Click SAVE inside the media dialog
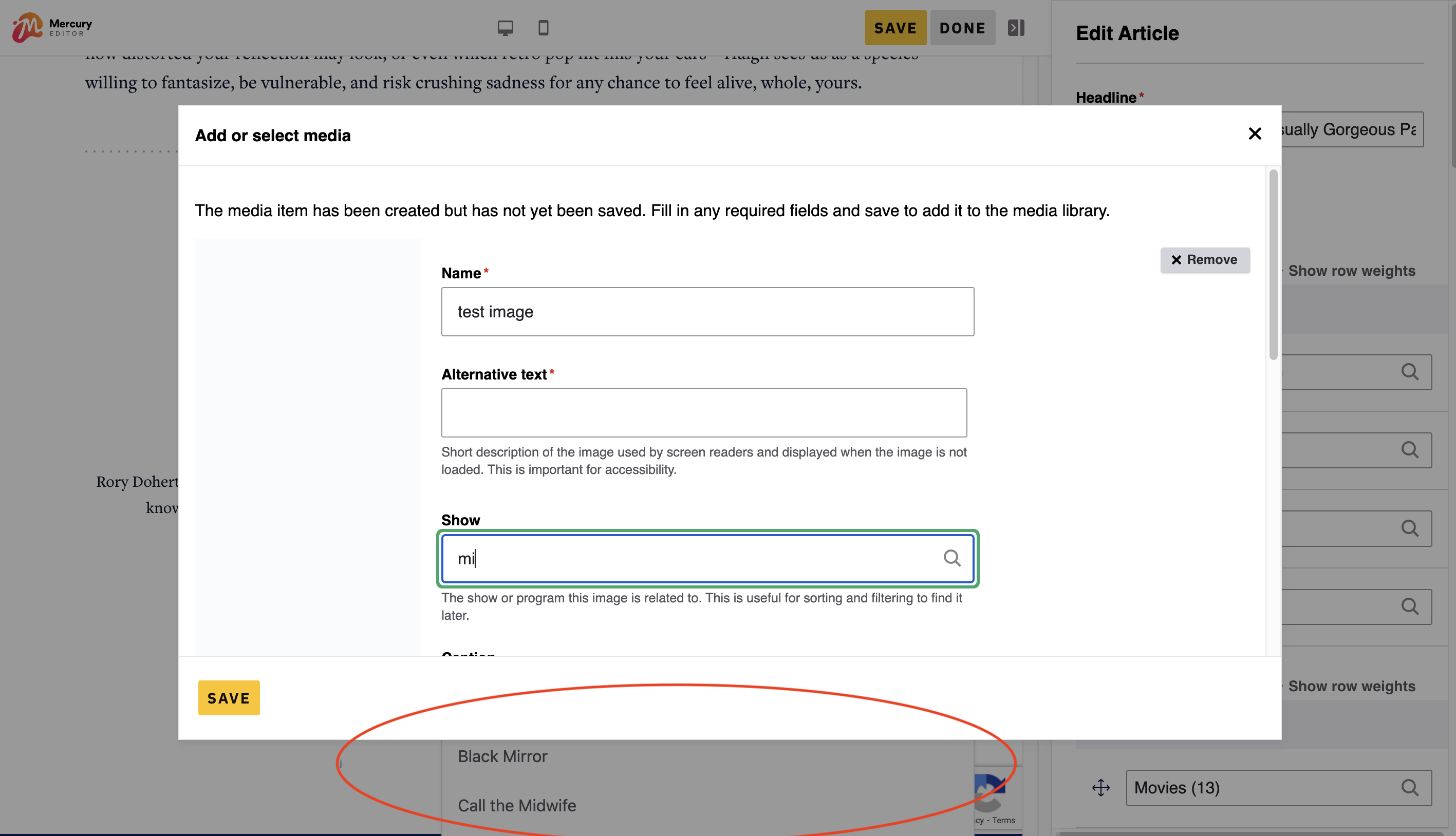This screenshot has height=836, width=1456. 229,698
